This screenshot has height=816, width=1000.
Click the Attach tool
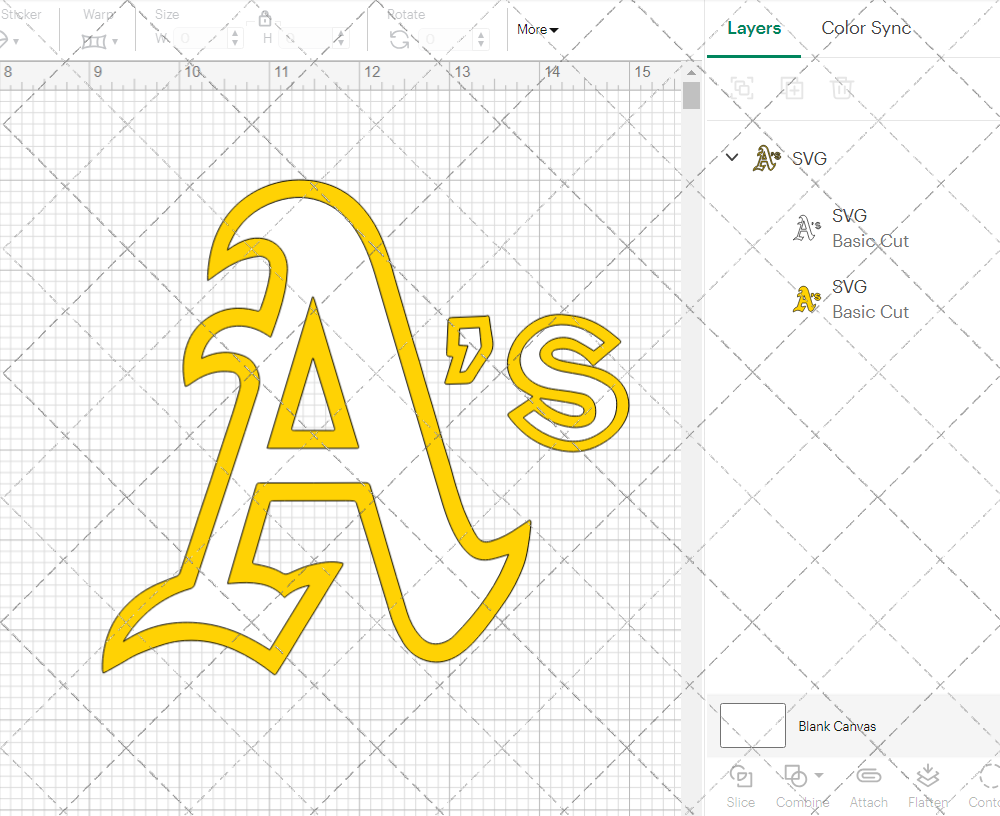click(868, 786)
